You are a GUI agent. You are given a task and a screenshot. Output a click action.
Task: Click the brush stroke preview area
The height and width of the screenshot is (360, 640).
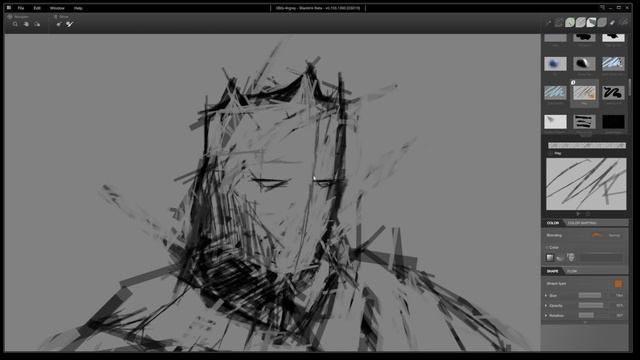tap(586, 184)
